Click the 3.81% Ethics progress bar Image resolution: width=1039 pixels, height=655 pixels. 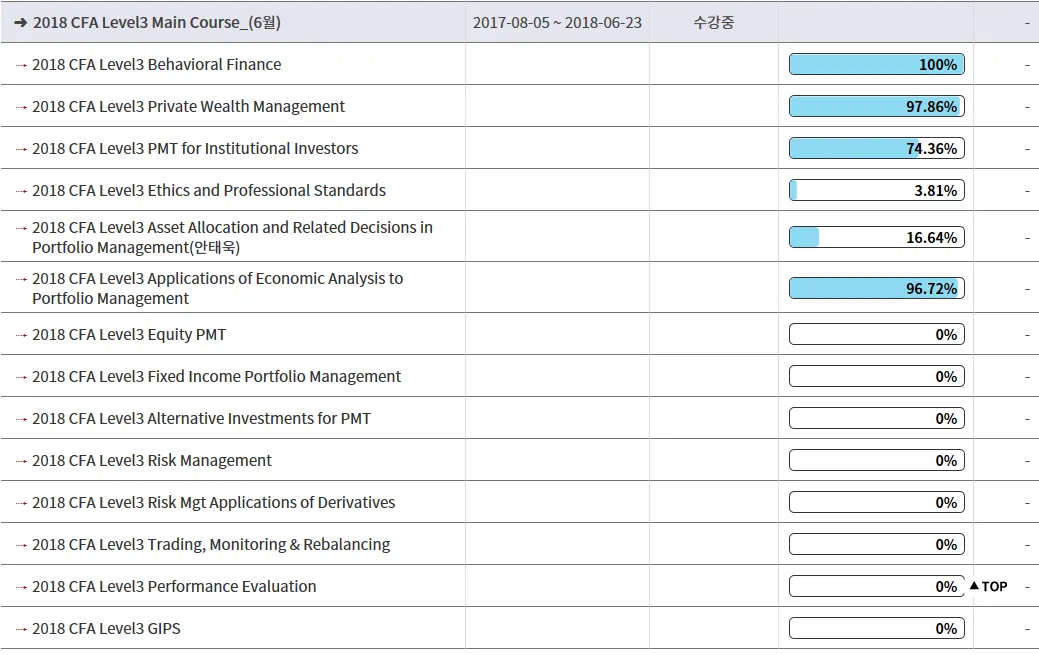(x=877, y=190)
